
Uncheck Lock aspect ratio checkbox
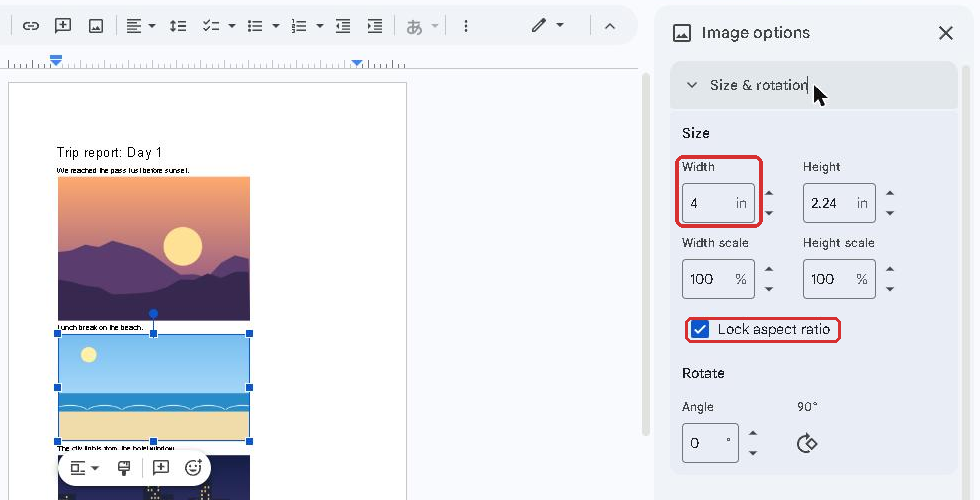pos(700,329)
